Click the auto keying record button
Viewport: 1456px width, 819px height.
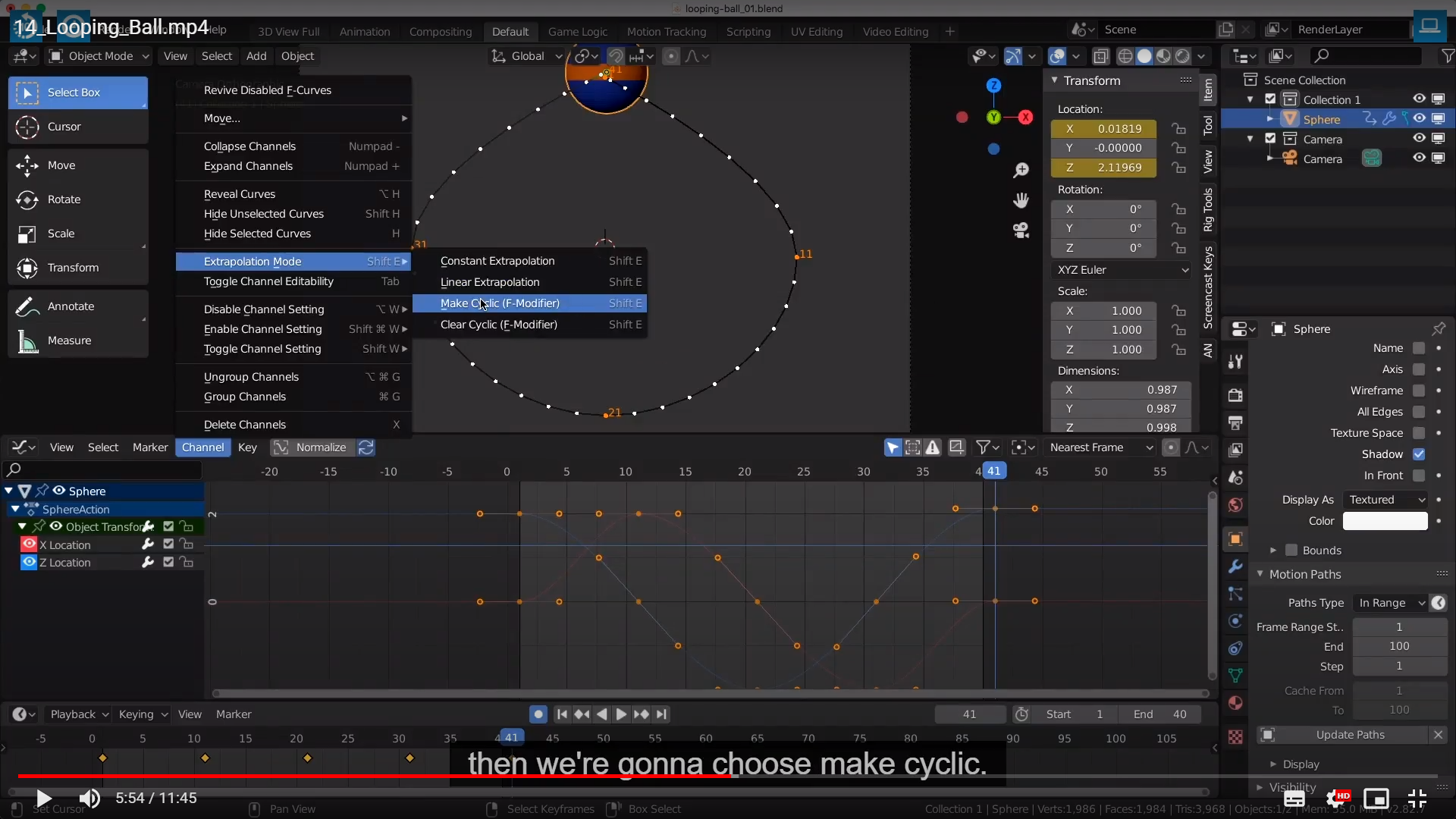538,714
